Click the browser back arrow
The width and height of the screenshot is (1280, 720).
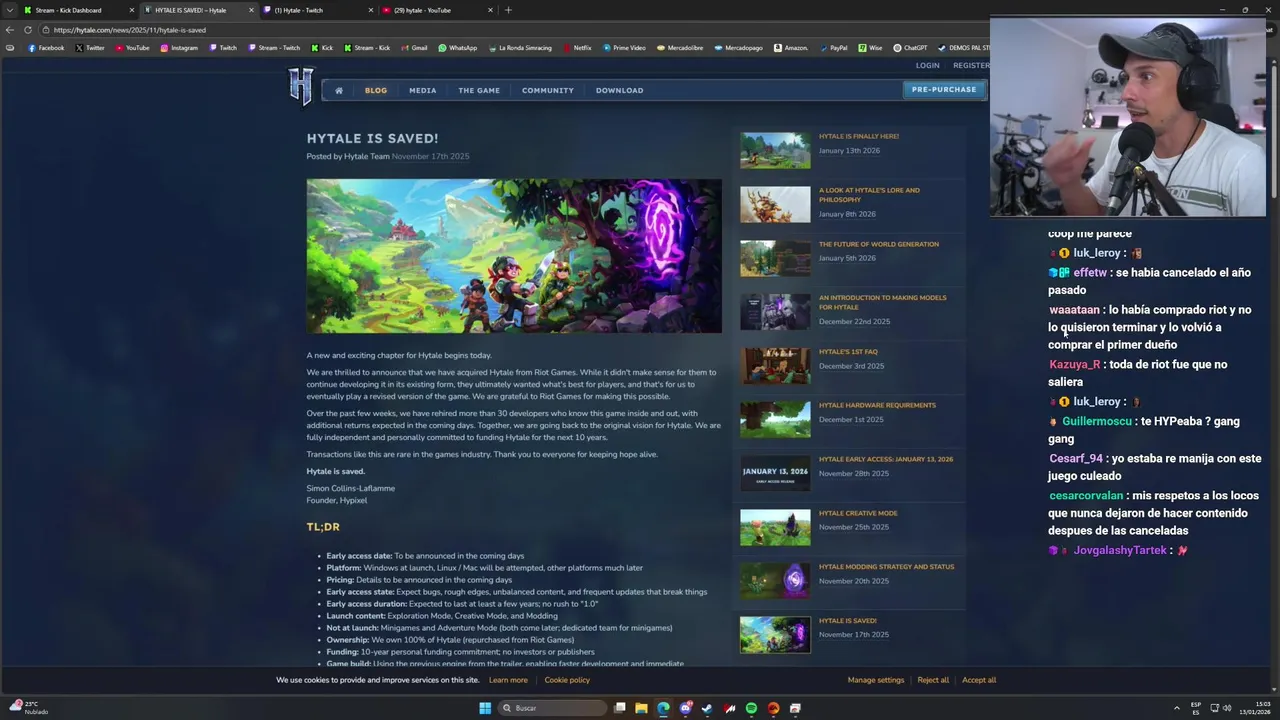click(x=10, y=30)
